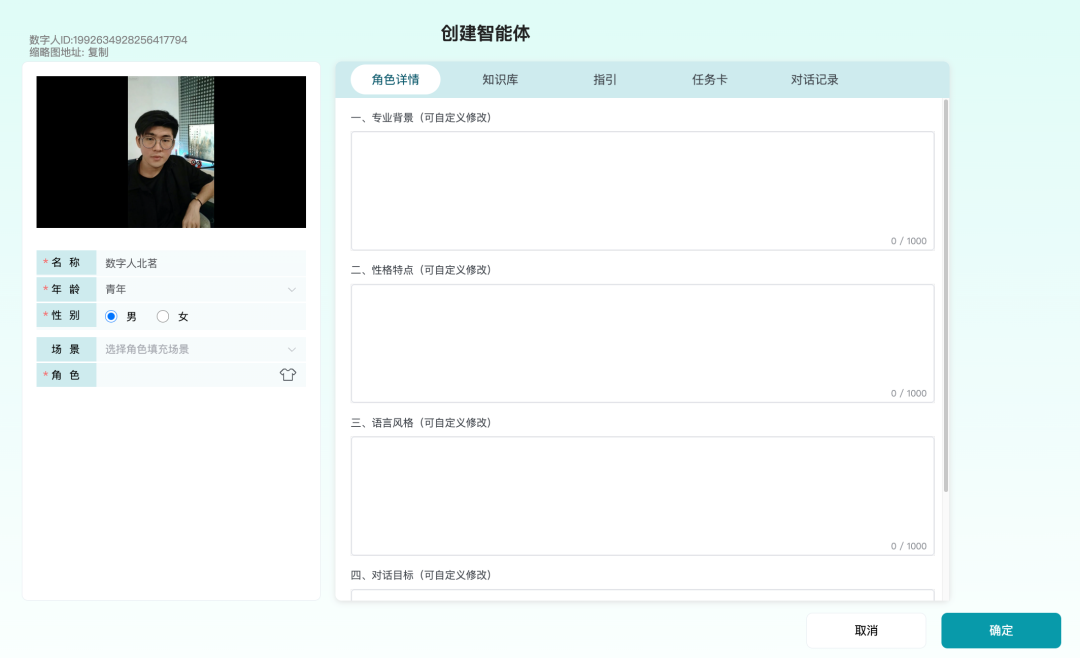The height and width of the screenshot is (658, 1080).
Task: Click the 名称 field with 数字人北茗
Action: coord(200,263)
